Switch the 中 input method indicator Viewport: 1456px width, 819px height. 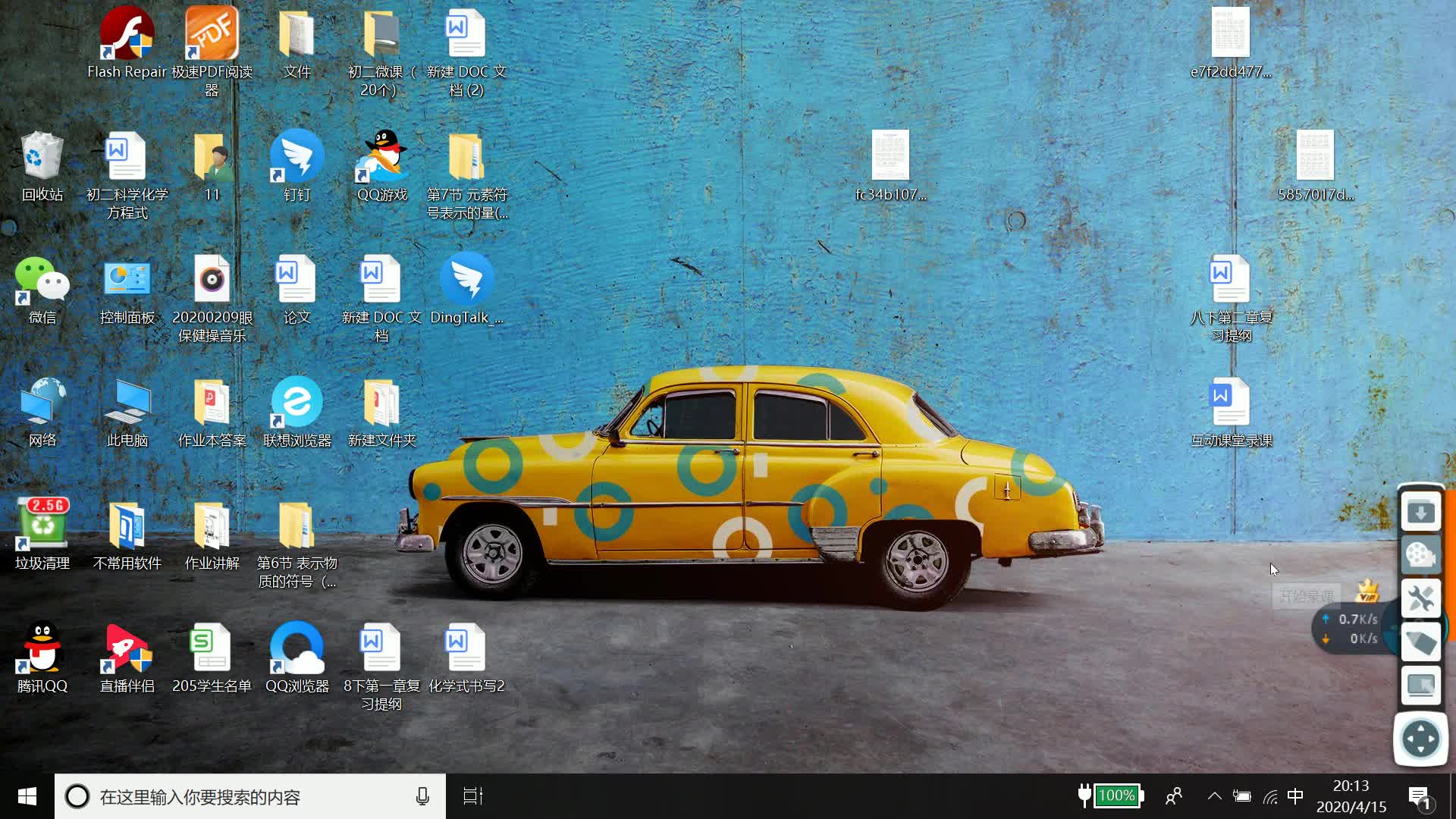point(1295,796)
